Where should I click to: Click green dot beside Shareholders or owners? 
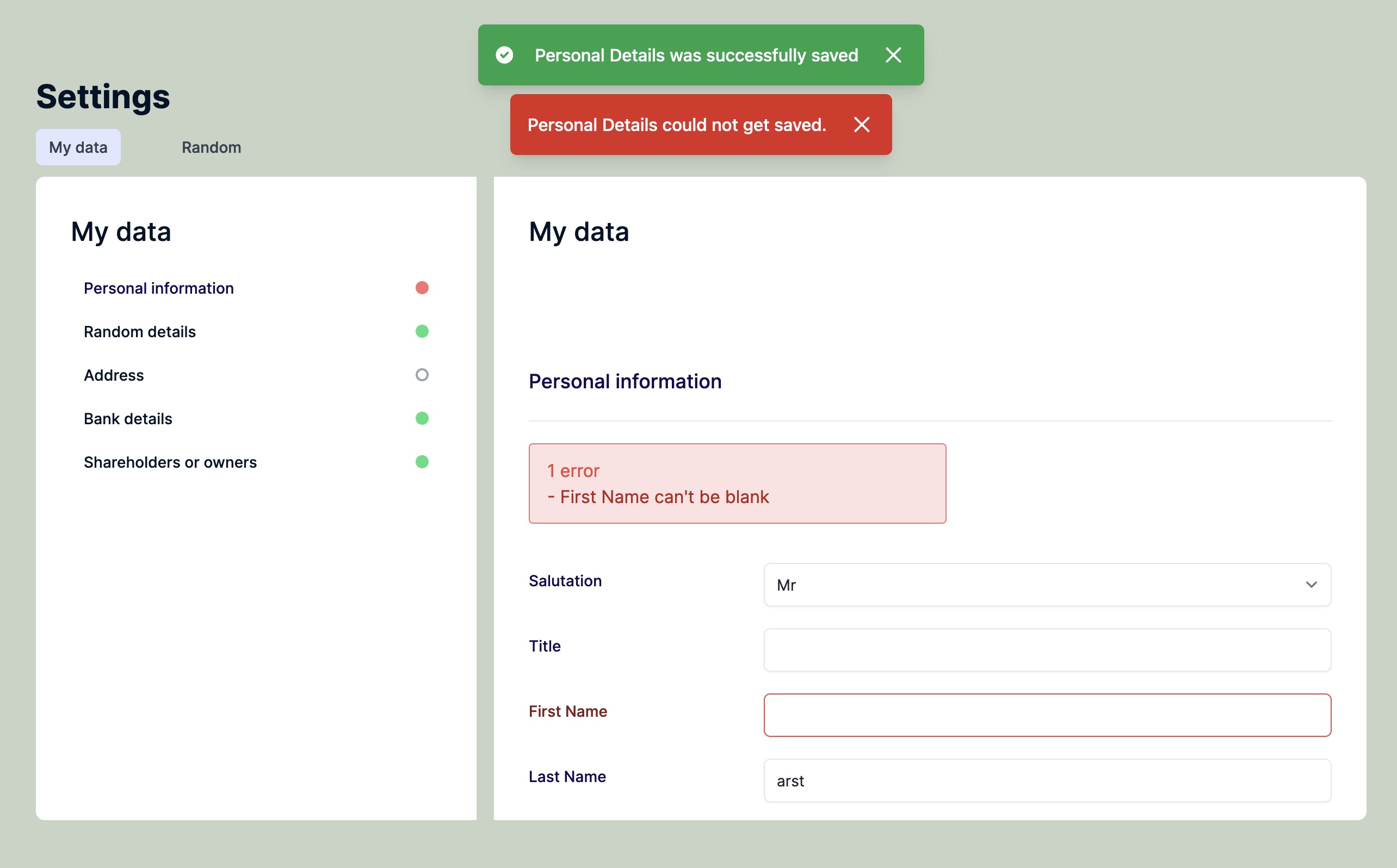(x=422, y=462)
